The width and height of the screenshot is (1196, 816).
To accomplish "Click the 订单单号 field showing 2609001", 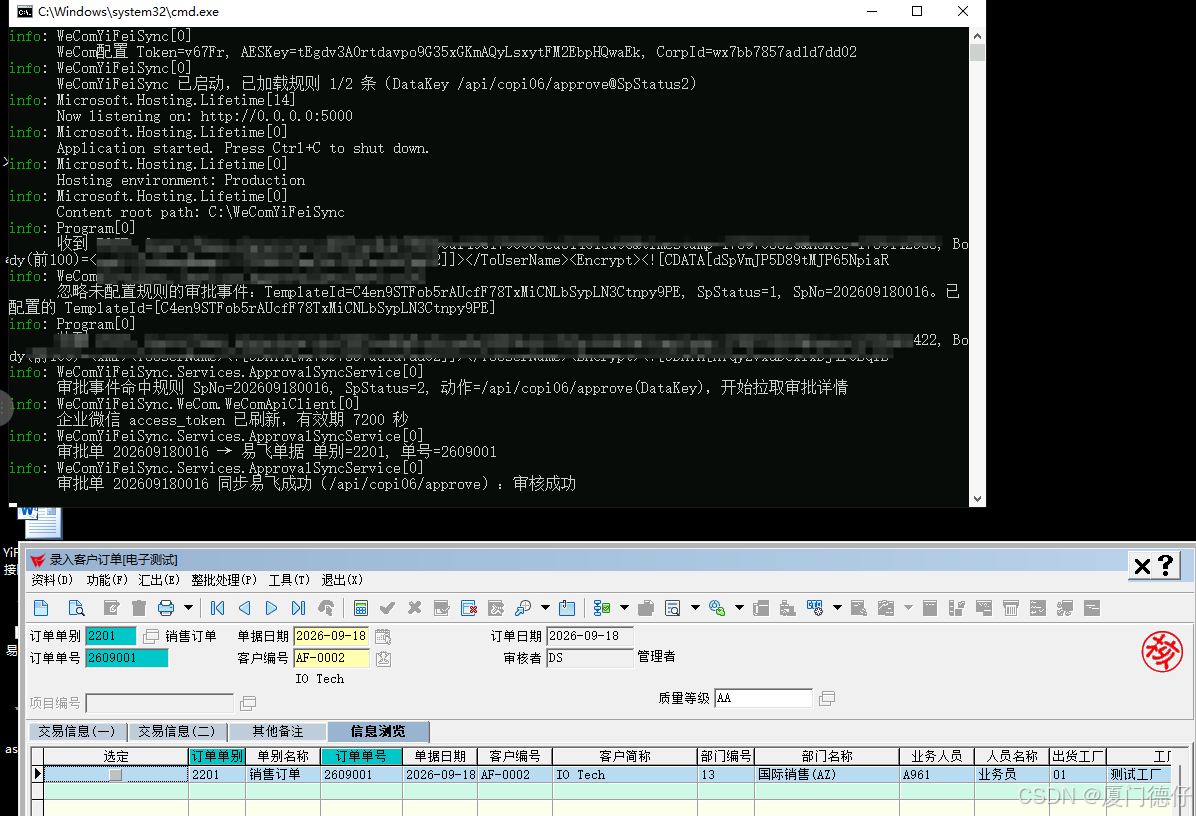I will tap(127, 658).
